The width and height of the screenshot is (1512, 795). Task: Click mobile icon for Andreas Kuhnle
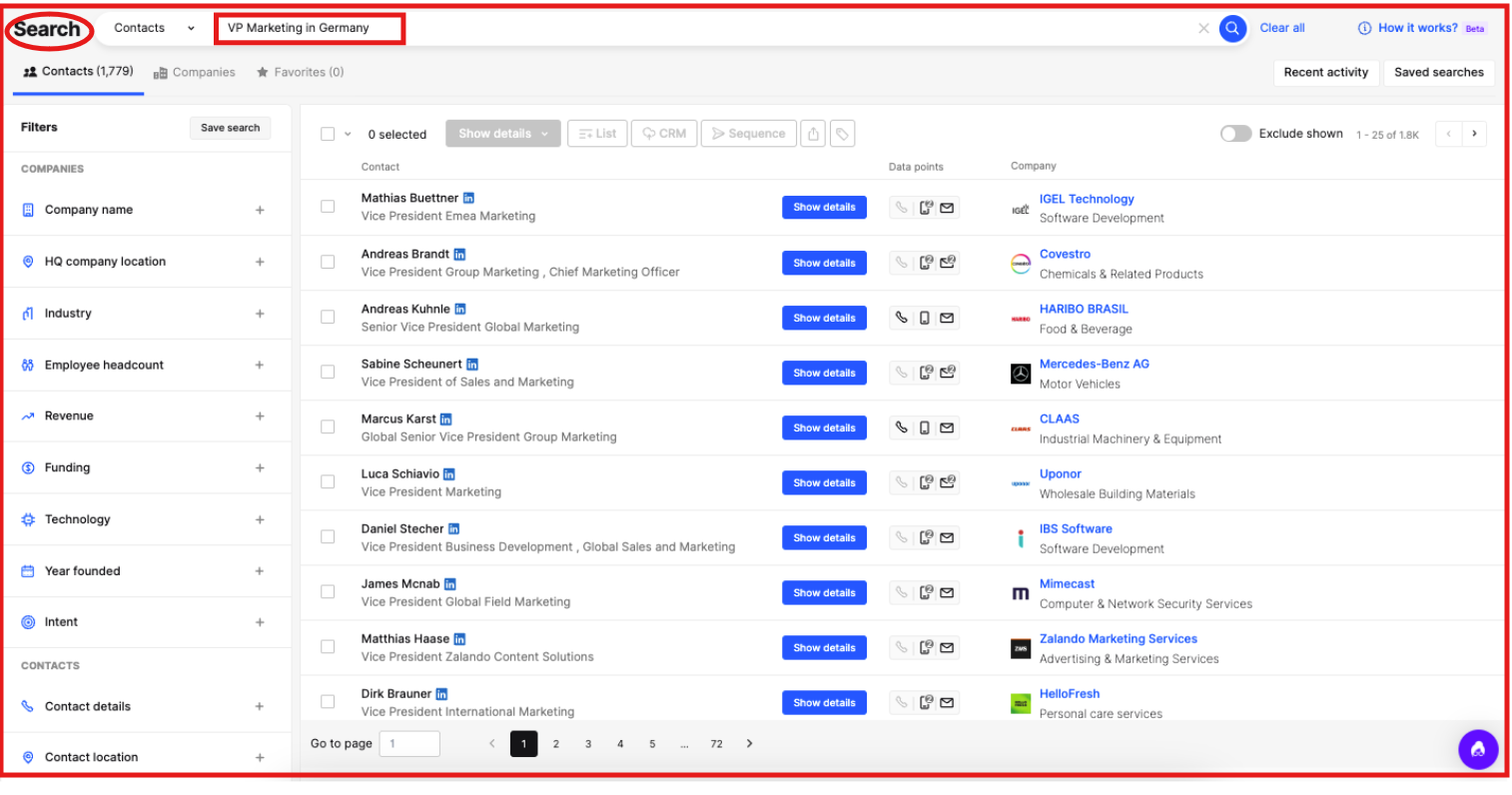click(x=925, y=318)
